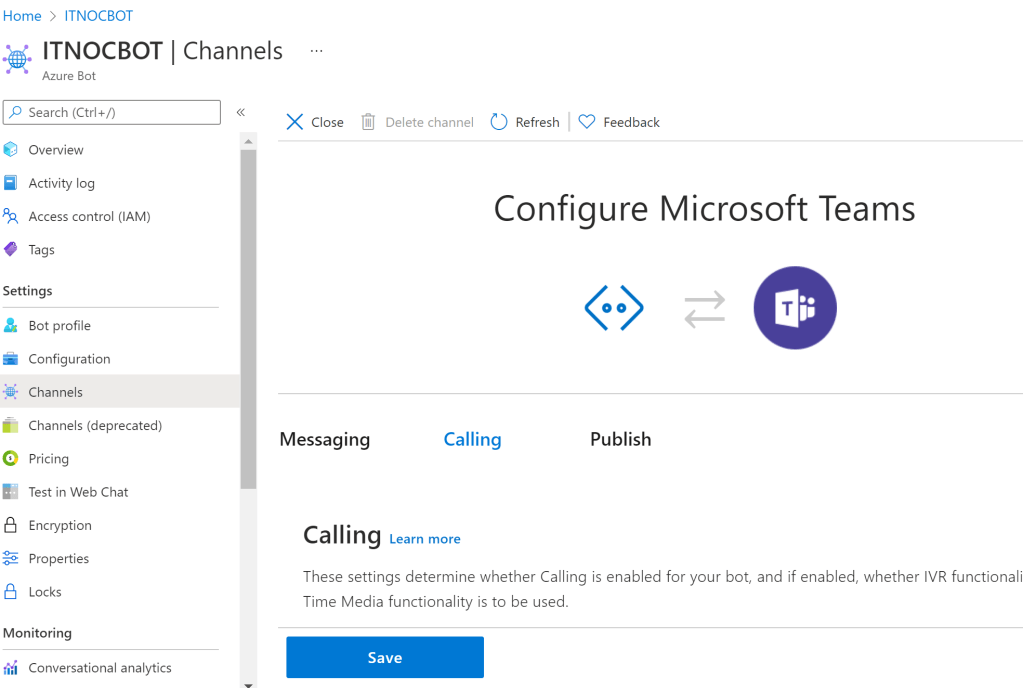Image resolution: width=1023 pixels, height=688 pixels.
Task: Click the Refresh icon in toolbar
Action: 499,122
